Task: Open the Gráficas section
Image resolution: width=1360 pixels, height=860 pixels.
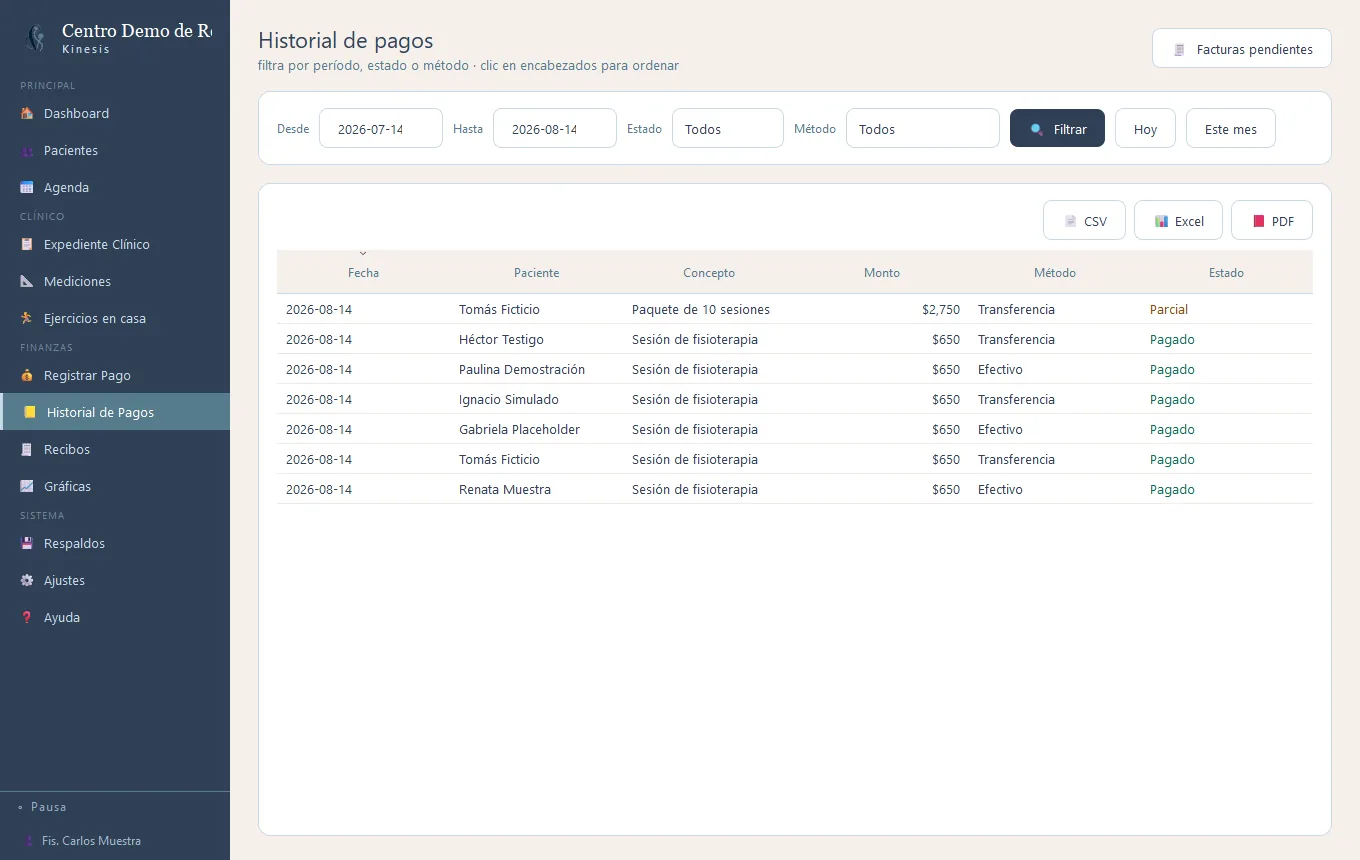Action: (x=115, y=486)
